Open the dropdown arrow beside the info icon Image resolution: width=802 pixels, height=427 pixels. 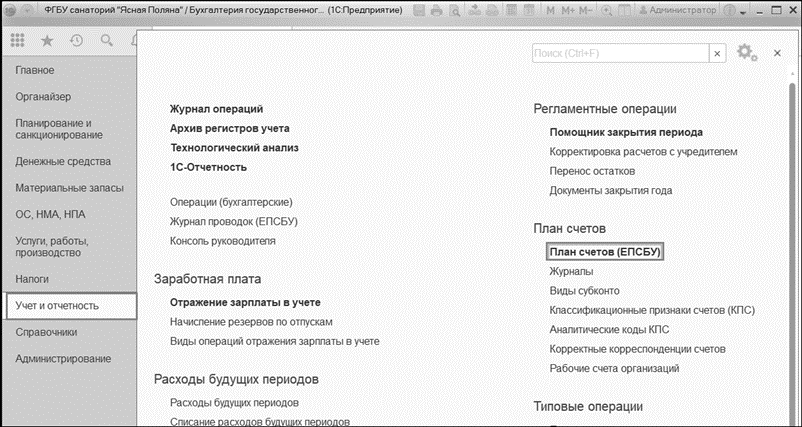pyautogui.click(x=744, y=11)
